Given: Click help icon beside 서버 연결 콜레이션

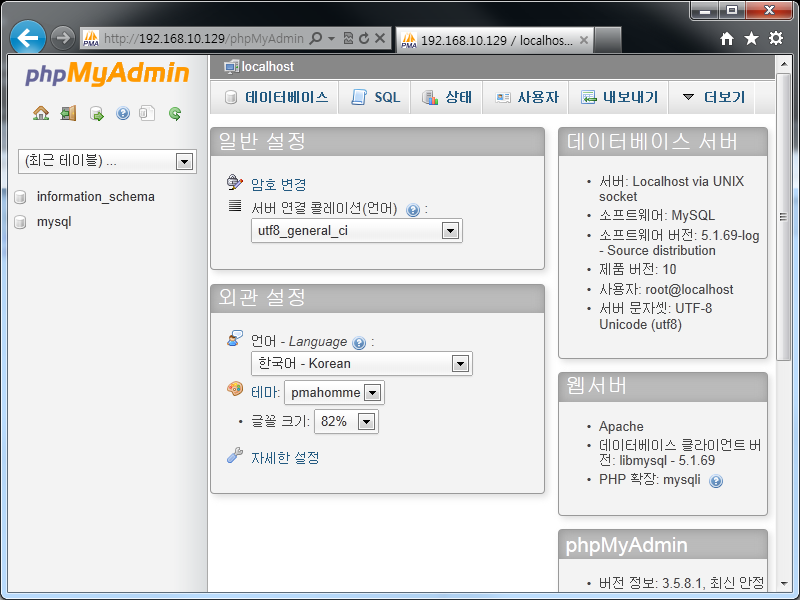Looking at the screenshot, I should coord(413,210).
